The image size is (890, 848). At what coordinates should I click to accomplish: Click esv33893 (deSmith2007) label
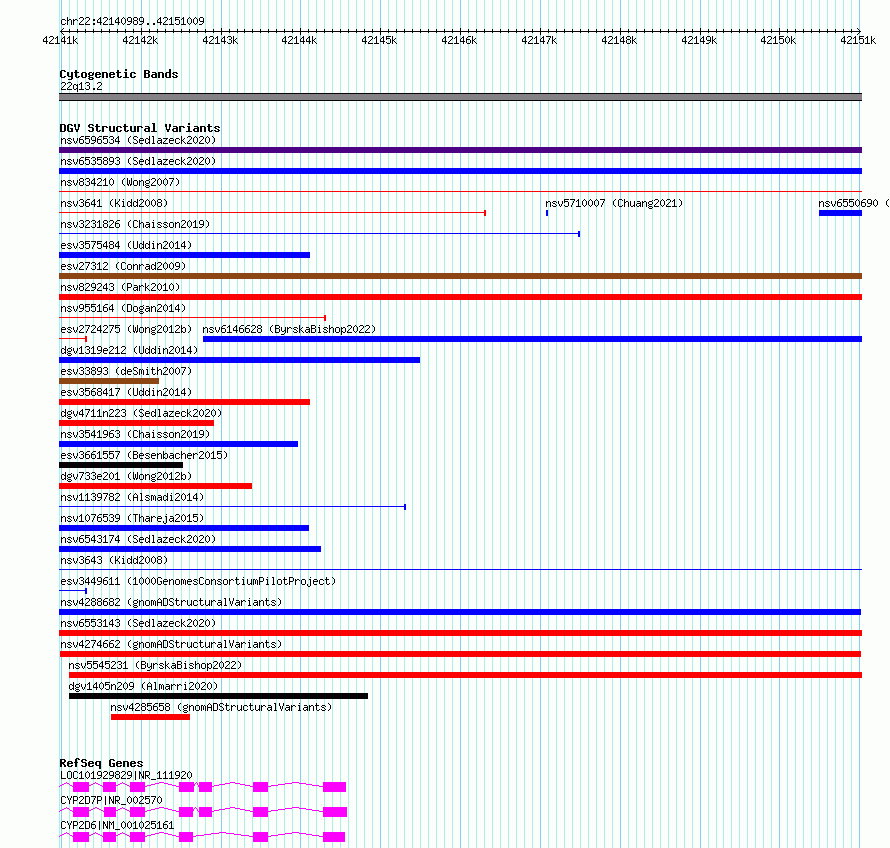click(x=126, y=371)
